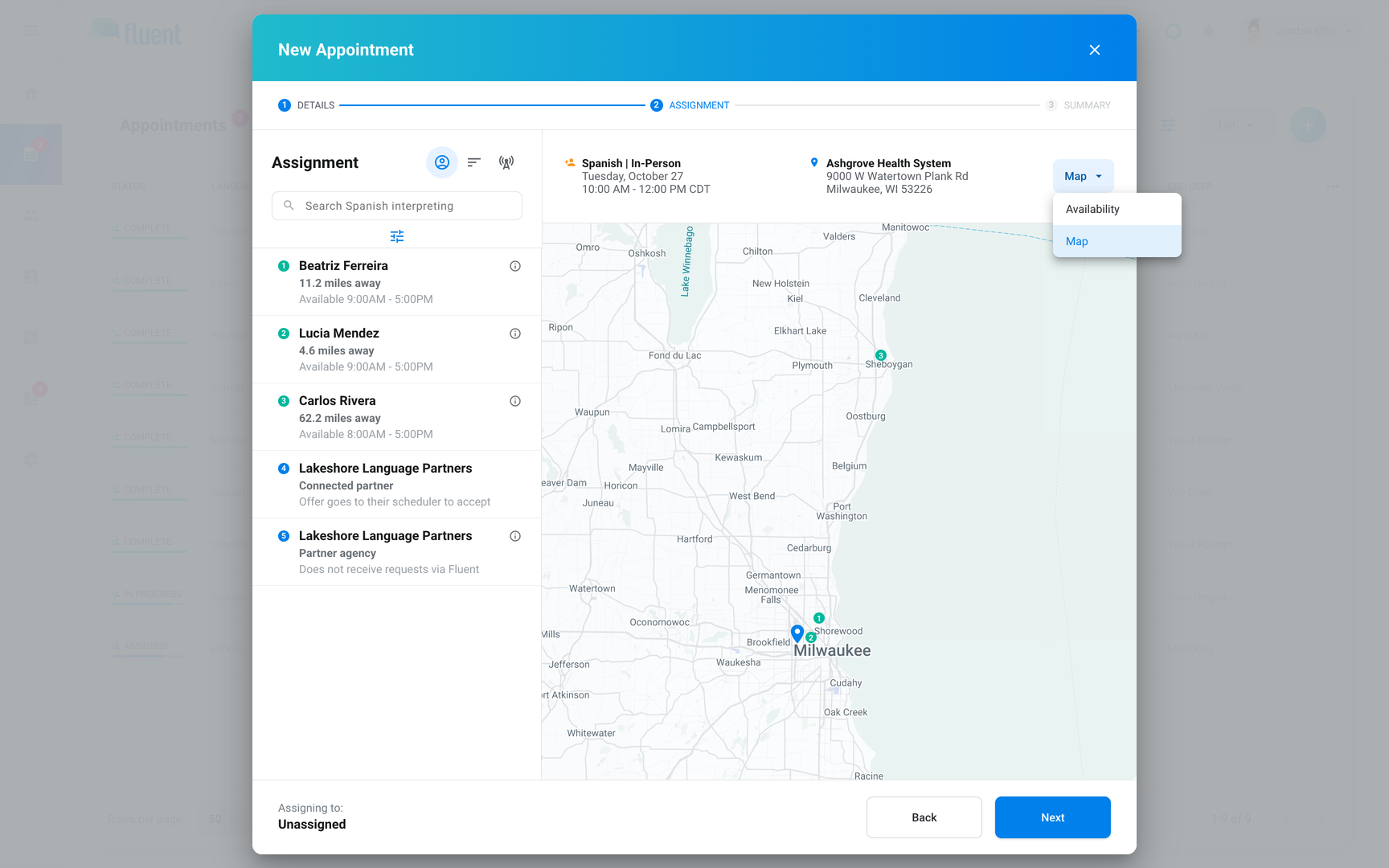Collapse the Map view dropdown

(x=1083, y=176)
